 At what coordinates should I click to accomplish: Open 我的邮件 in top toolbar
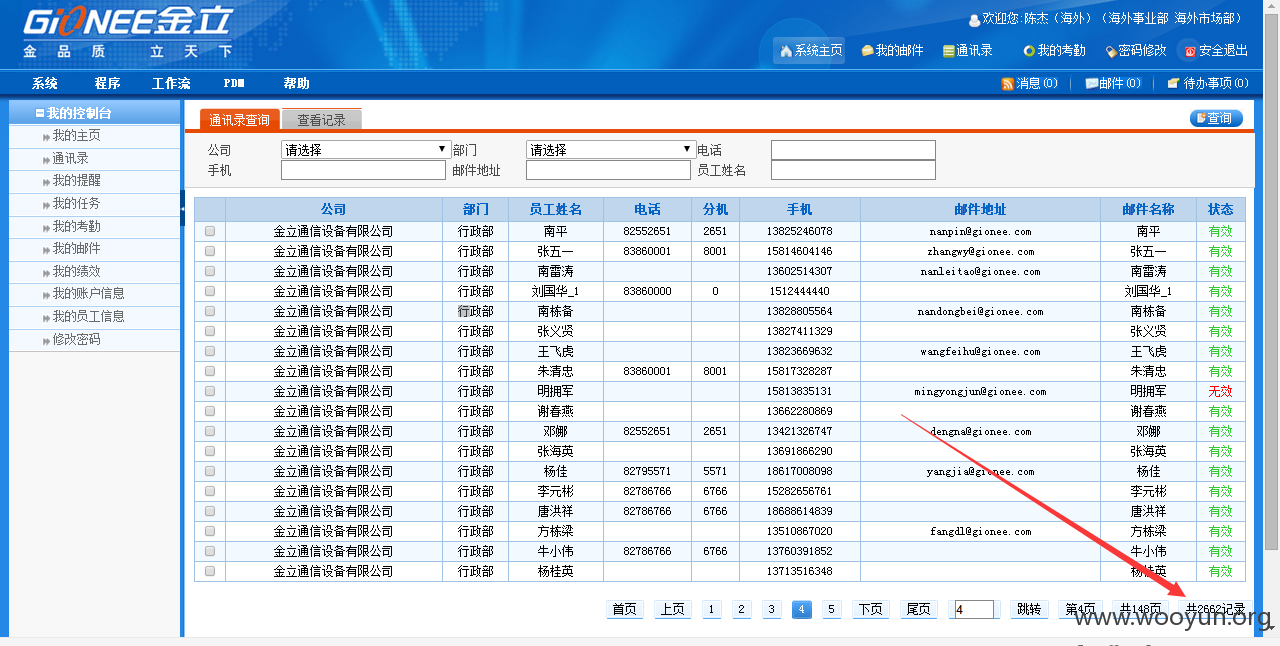coord(893,50)
